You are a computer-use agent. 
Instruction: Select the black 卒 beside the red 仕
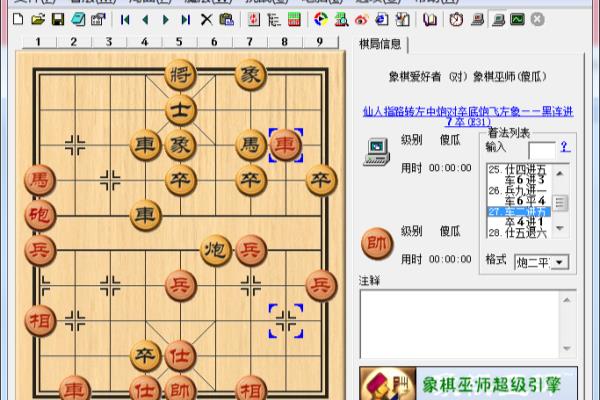coord(145,356)
